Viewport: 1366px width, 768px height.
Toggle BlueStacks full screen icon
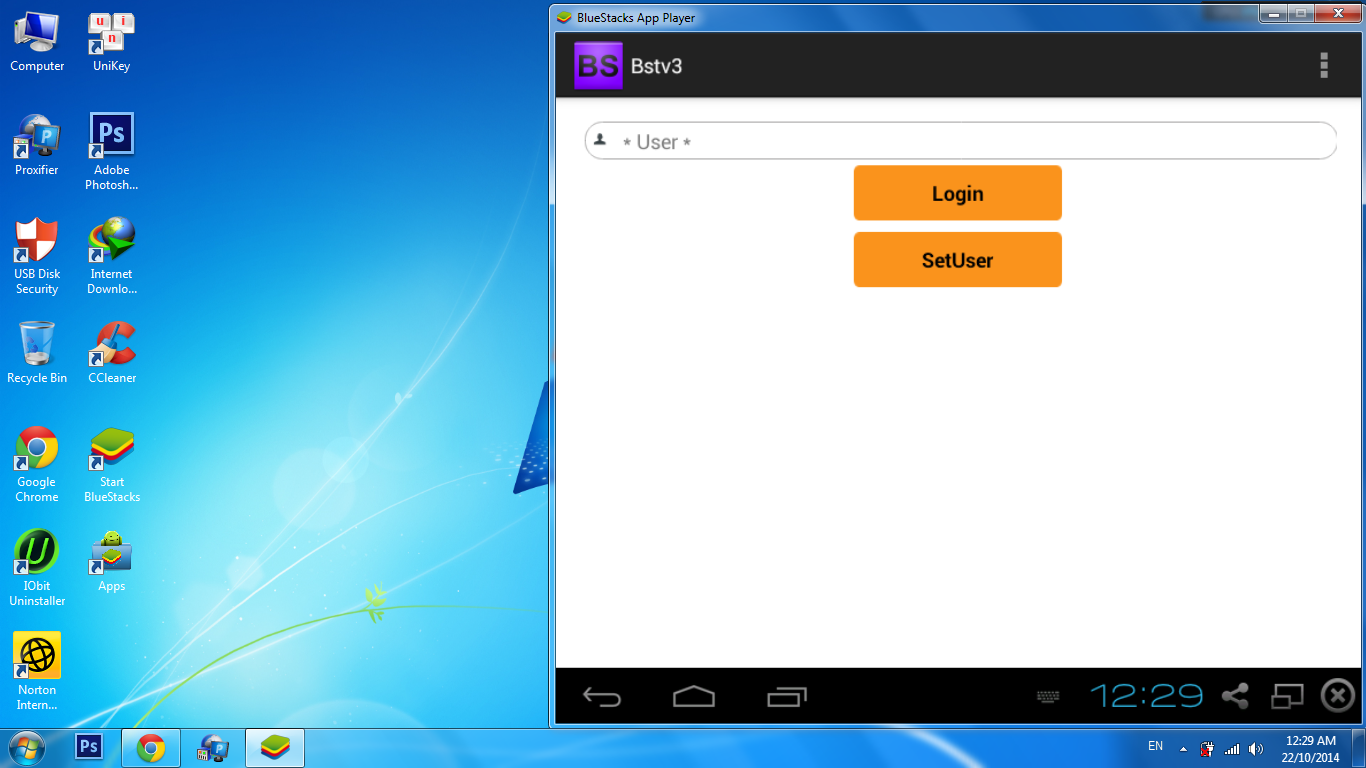click(x=1288, y=696)
